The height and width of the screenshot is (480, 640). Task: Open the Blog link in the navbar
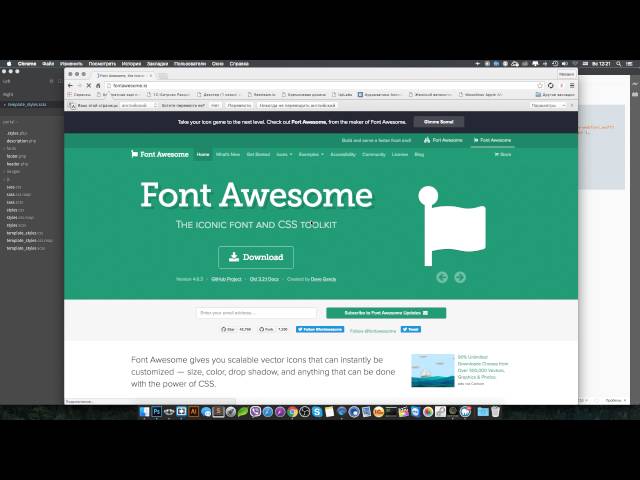point(419,154)
